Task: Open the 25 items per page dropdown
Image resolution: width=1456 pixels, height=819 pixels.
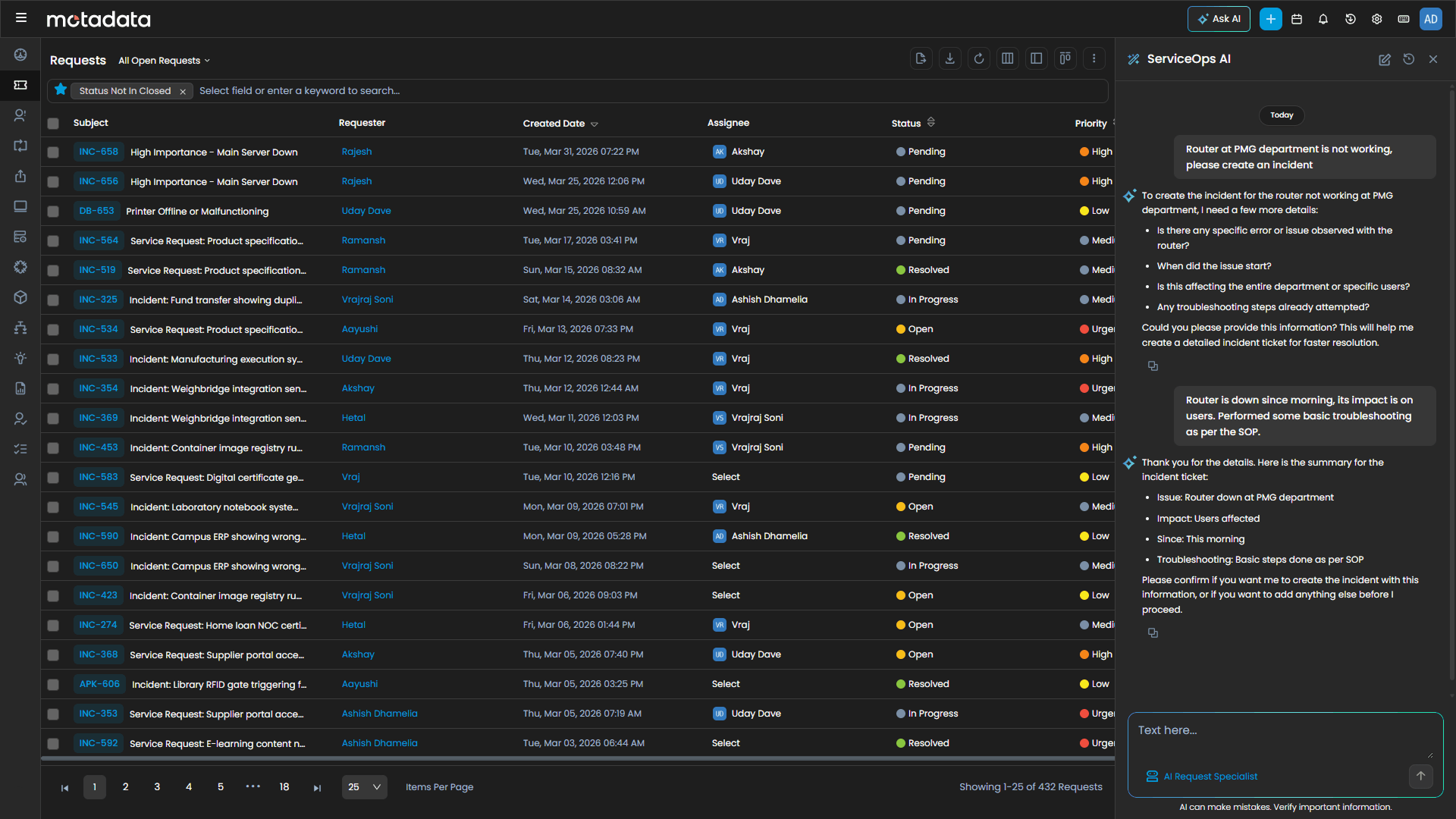Action: click(x=364, y=787)
